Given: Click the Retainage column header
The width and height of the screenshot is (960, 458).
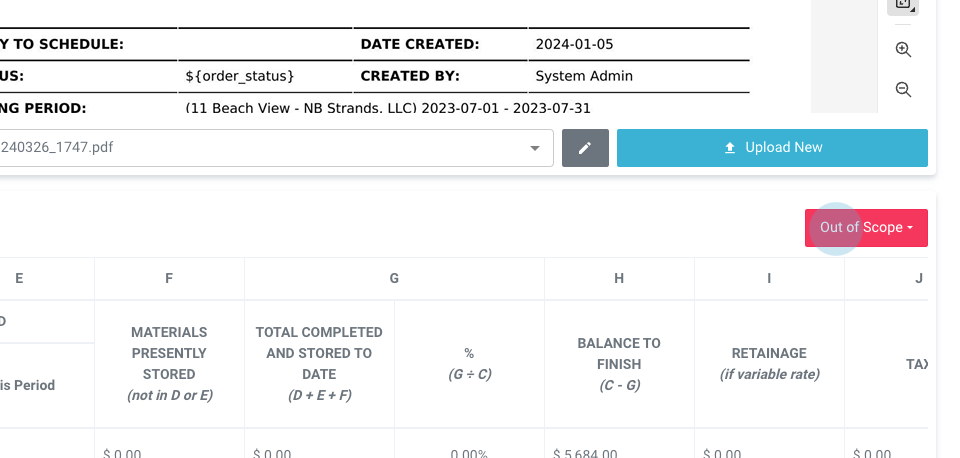Looking at the screenshot, I should (769, 364).
